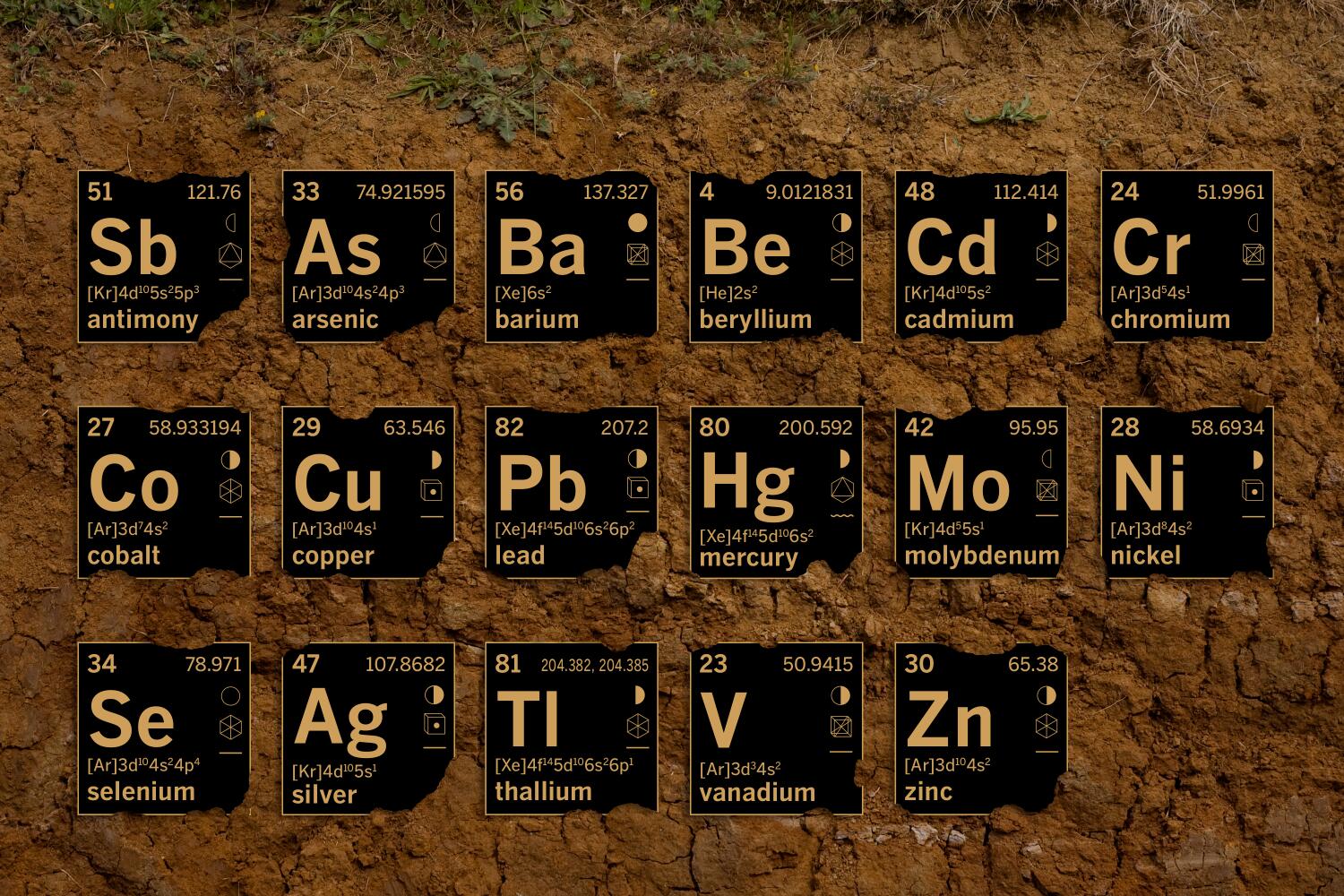Click the cube crystal icon on copper tile
Viewport: 1344px width, 896px height.
pyautogui.click(x=433, y=490)
